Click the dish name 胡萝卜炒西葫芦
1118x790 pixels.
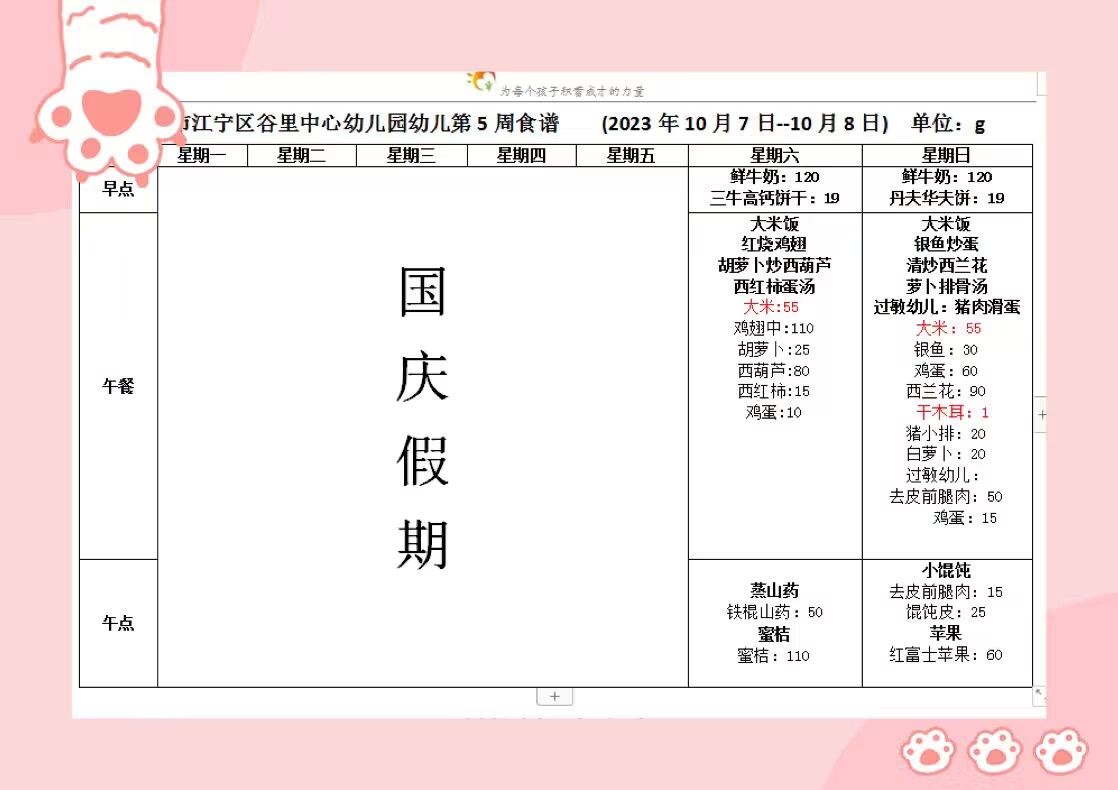tap(775, 265)
